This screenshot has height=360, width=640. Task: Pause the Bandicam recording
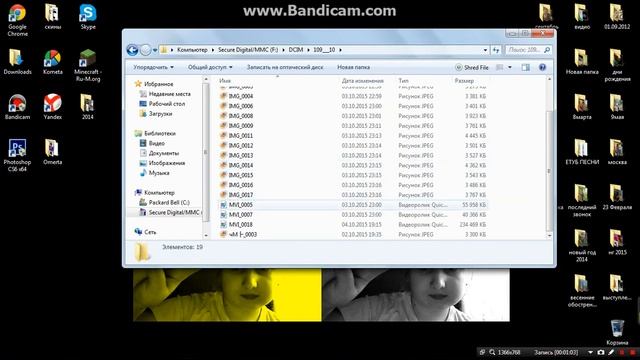point(622,352)
